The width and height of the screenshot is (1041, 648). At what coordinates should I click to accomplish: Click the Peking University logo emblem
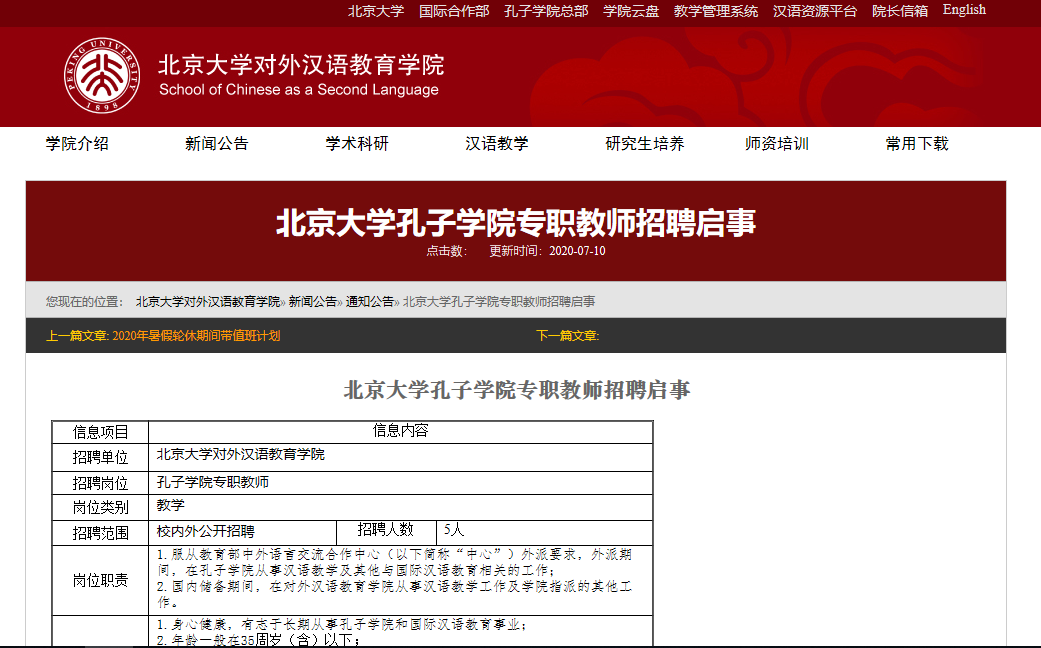(x=102, y=75)
